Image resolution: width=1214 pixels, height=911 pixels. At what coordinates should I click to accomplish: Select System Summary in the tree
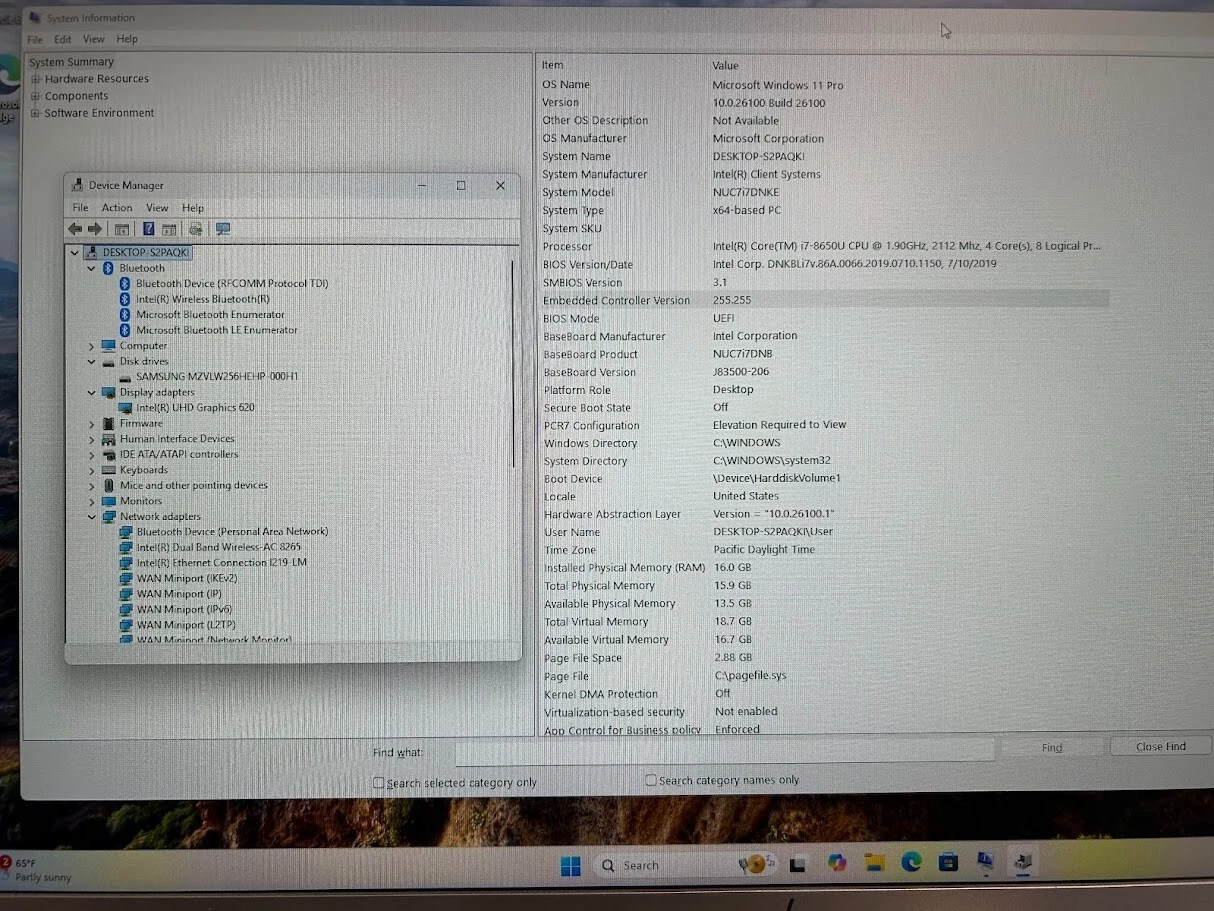click(x=72, y=62)
